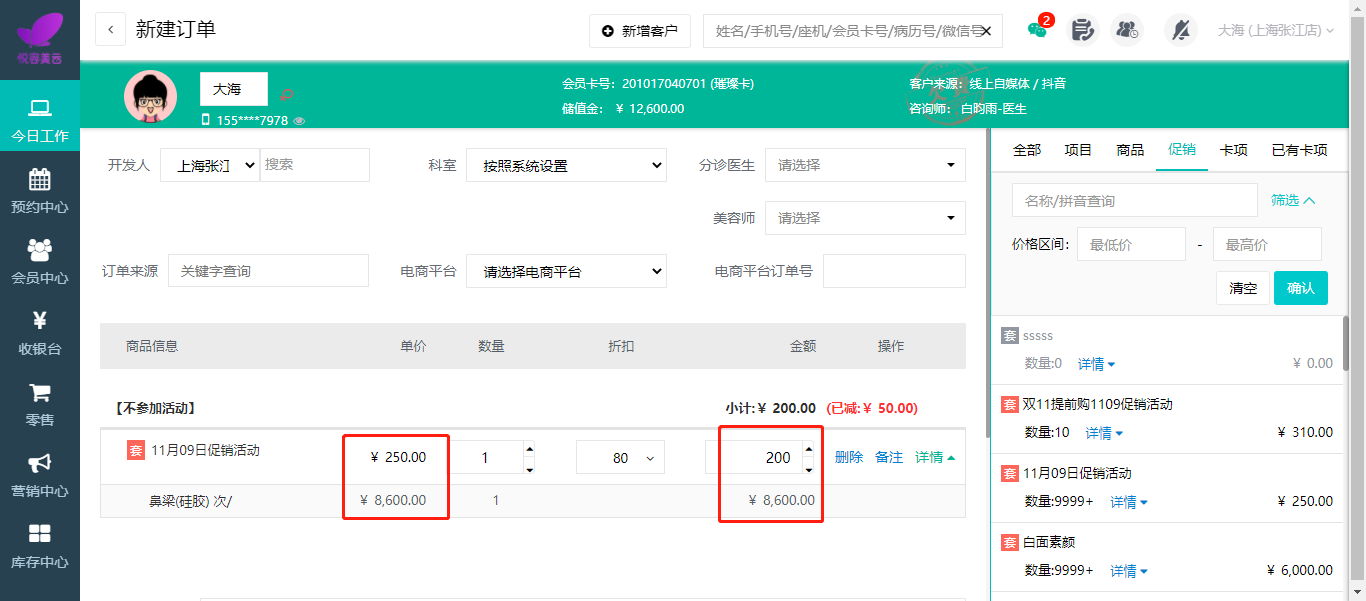
Task: Click the 电商平台订单号 field
Action: click(x=894, y=271)
